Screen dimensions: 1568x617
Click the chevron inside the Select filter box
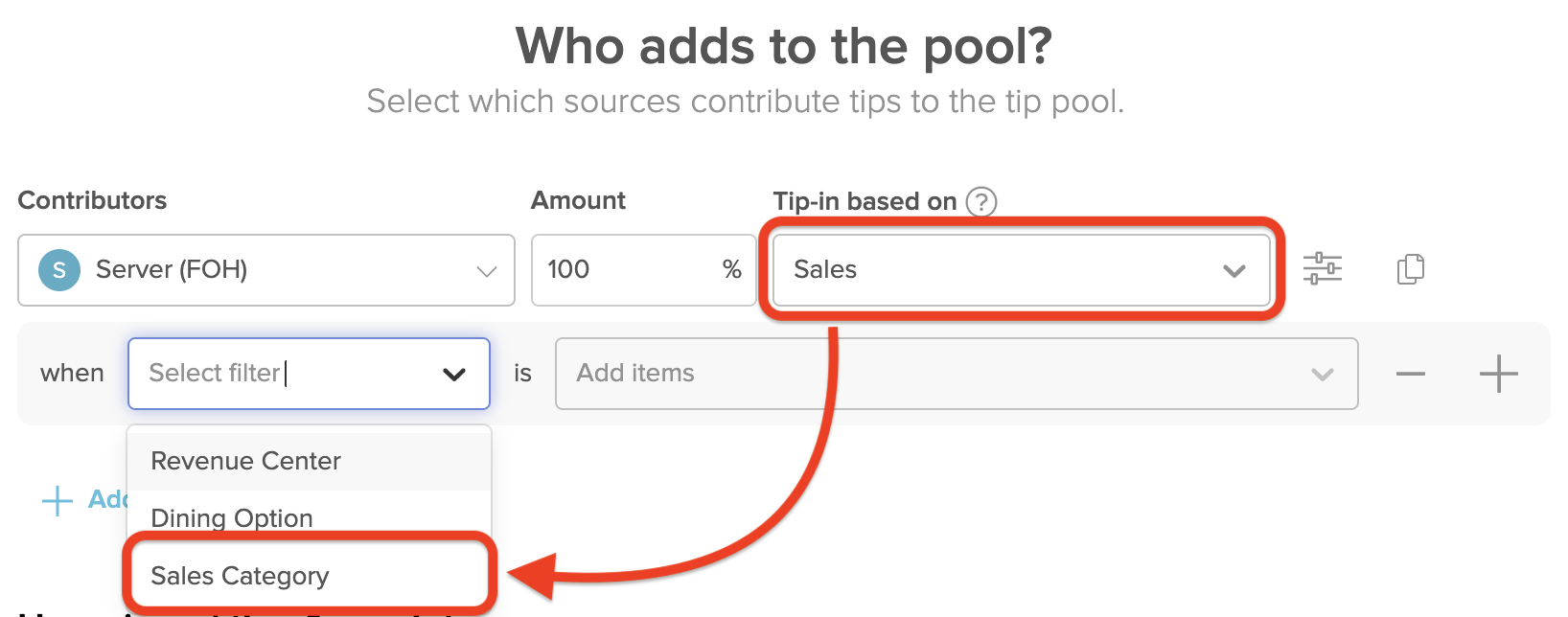[x=453, y=374]
